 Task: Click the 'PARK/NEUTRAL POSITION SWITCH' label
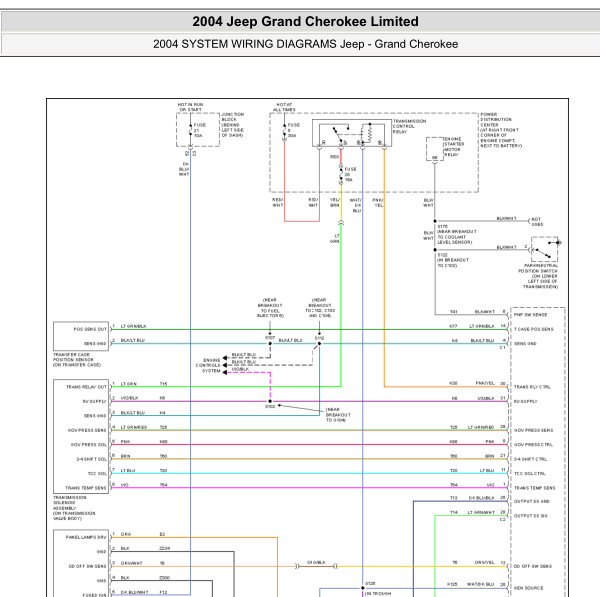tap(540, 268)
